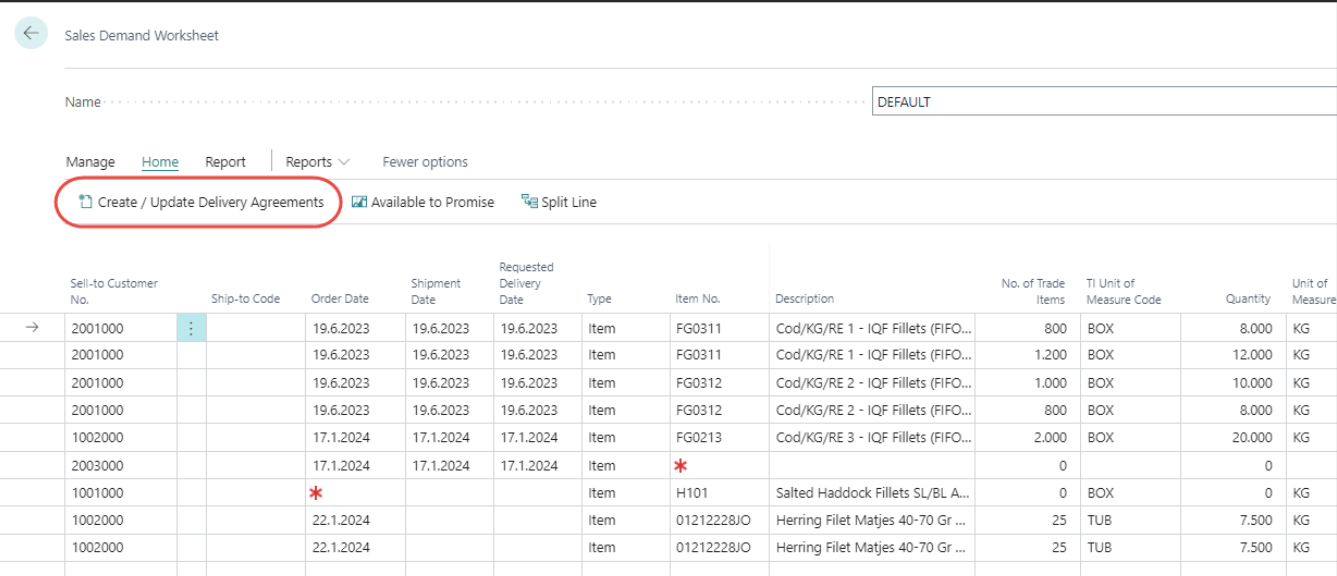
Task: Click the Item No. column header
Action: pyautogui.click(x=697, y=299)
